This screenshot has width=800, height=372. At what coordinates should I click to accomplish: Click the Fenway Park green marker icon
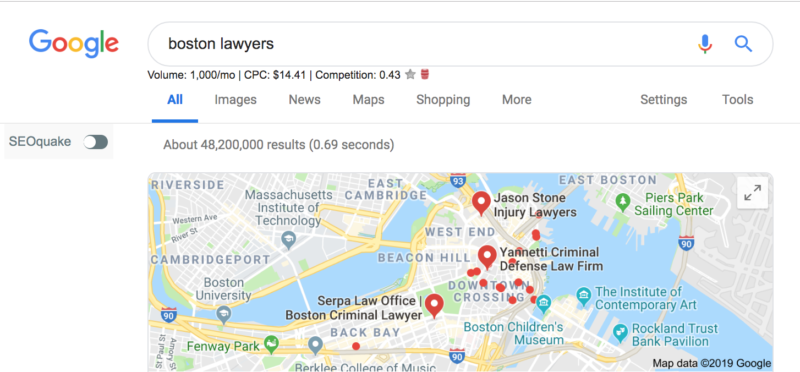tap(271, 345)
